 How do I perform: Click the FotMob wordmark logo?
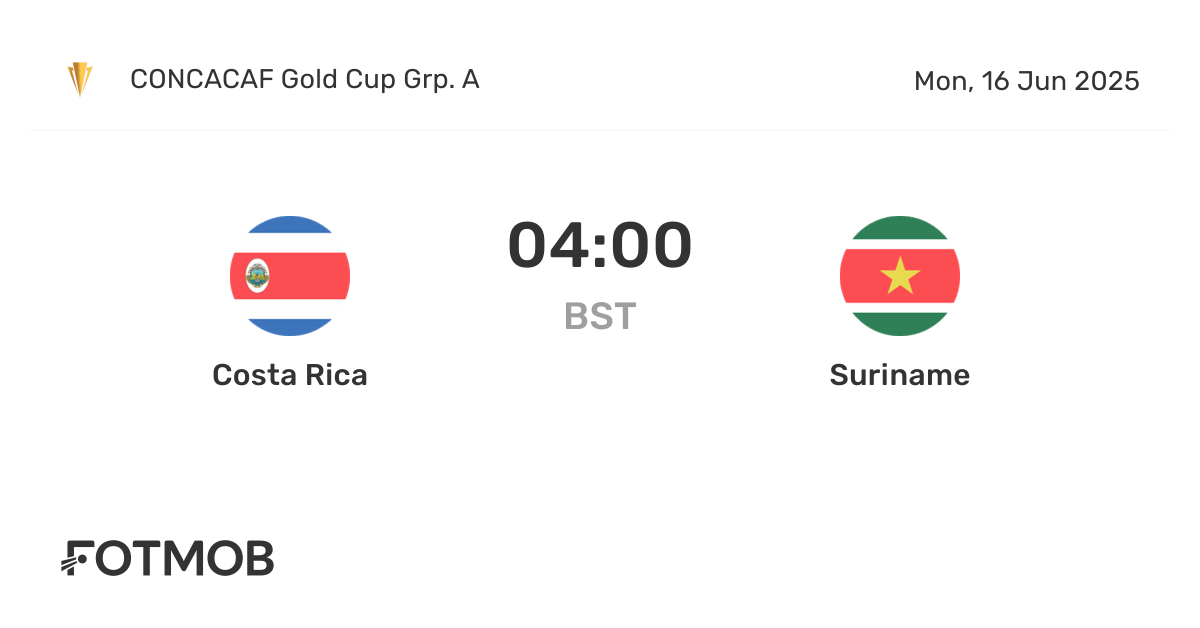(170, 559)
